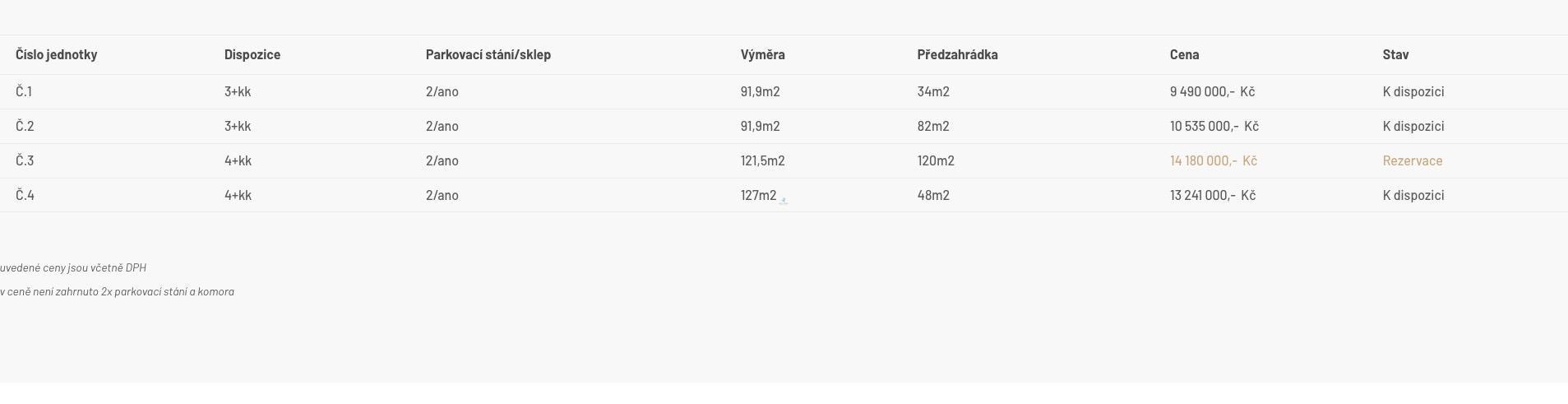Viewport: 1568px width, 404px height.
Task: Click K dispozici status for unit Č.1
Action: point(1413,91)
